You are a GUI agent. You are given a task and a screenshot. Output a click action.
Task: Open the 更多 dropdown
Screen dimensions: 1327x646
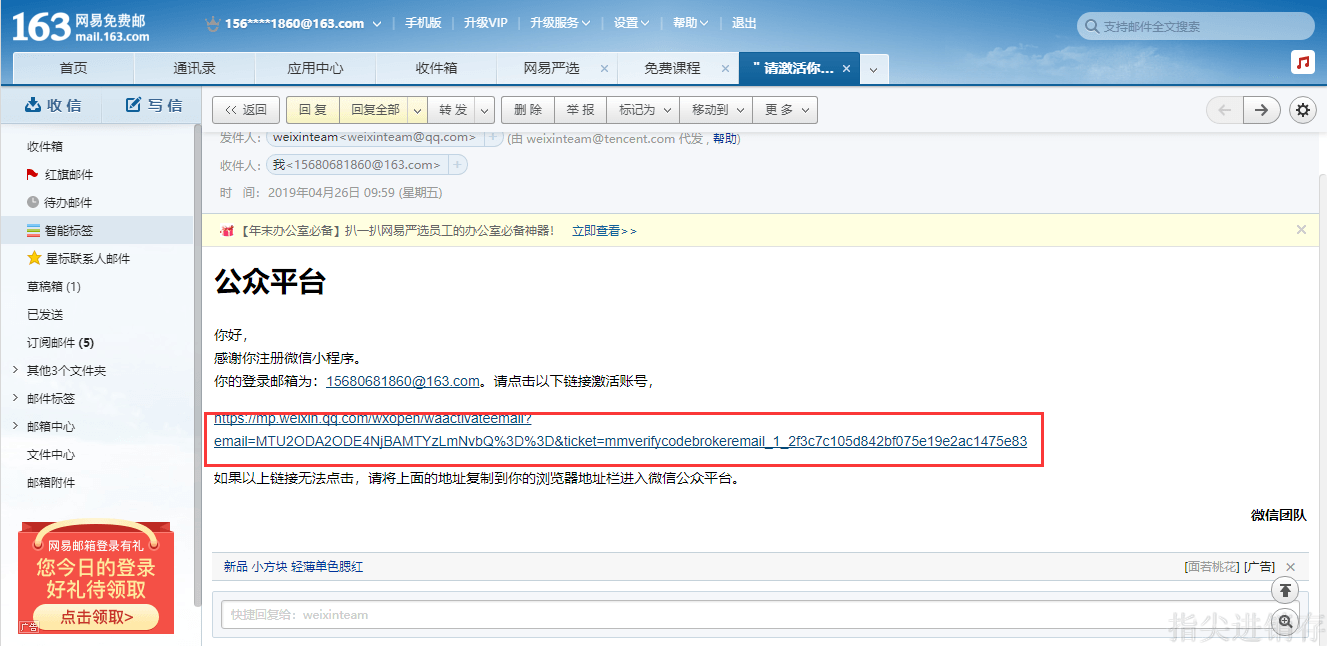click(785, 110)
